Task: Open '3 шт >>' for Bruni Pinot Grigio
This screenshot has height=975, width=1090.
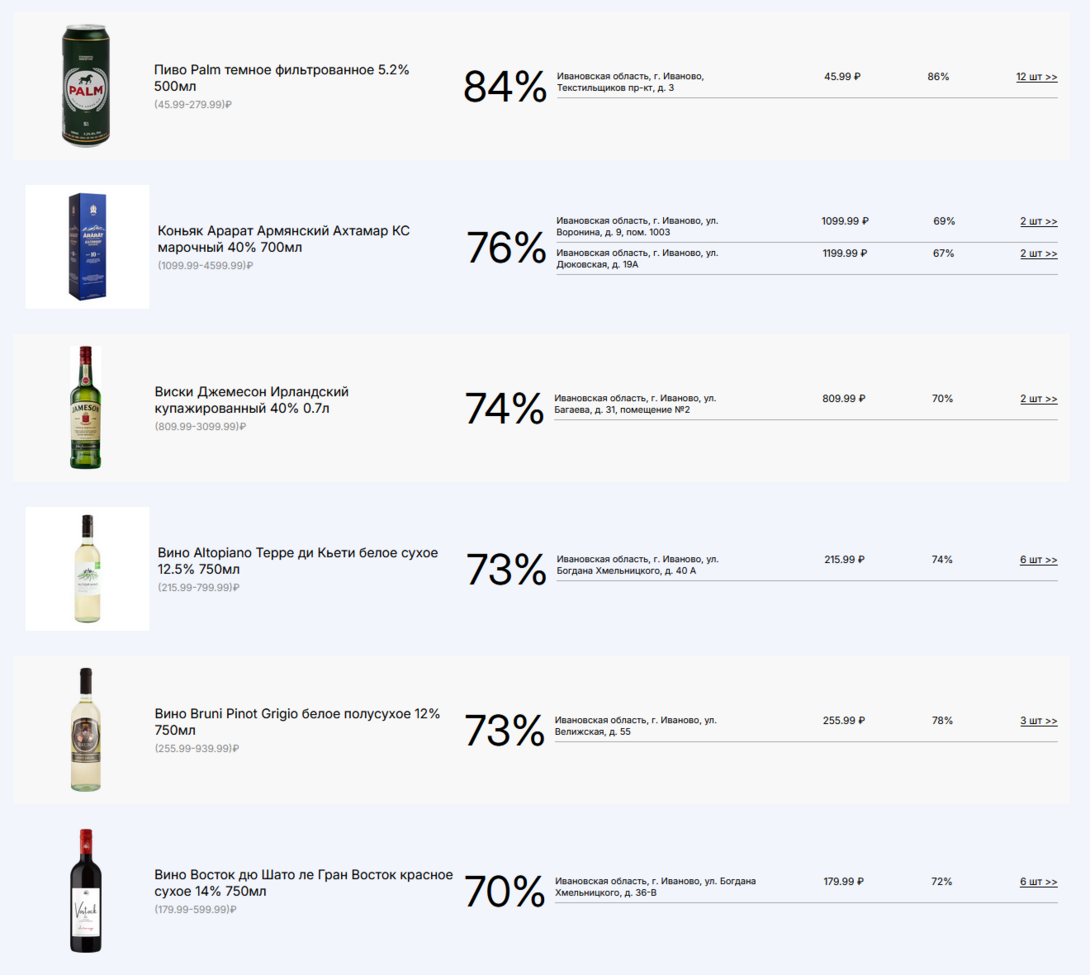Action: [1038, 721]
